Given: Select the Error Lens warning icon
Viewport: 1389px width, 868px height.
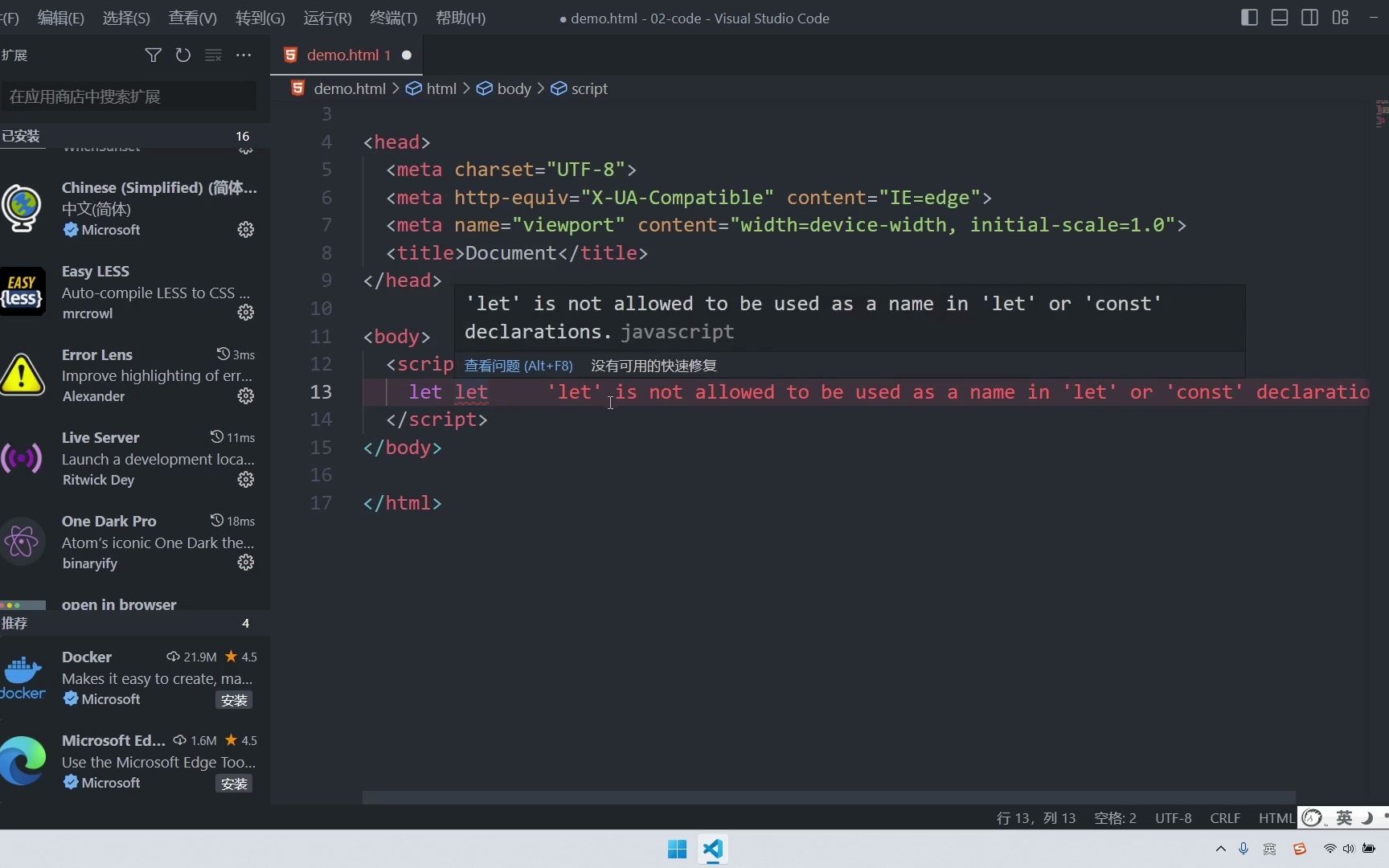Looking at the screenshot, I should [23, 375].
